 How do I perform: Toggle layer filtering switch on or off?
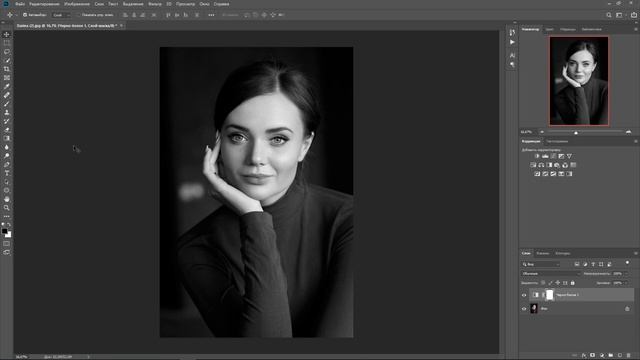tap(627, 263)
